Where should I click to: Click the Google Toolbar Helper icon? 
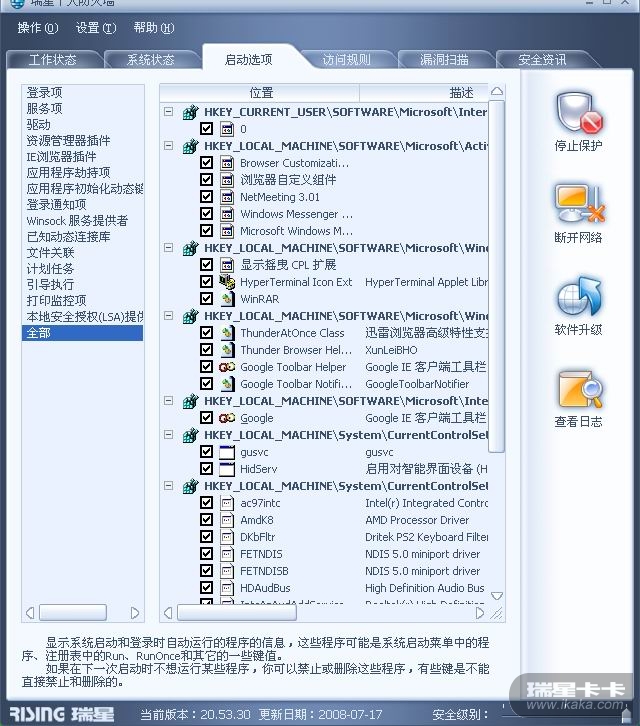click(227, 367)
